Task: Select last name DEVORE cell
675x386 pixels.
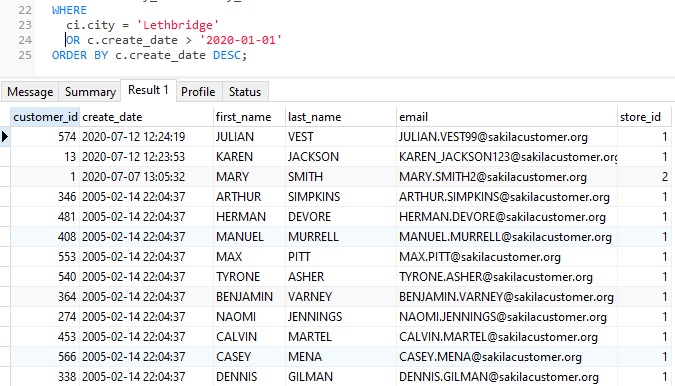Action: (x=340, y=217)
